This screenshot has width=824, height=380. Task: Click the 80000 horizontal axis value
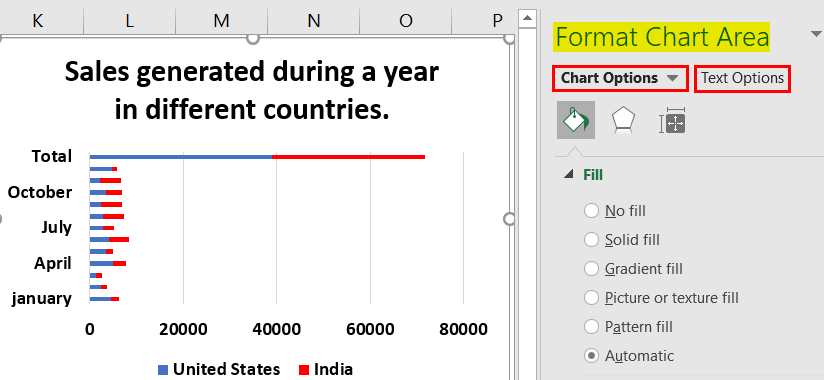click(x=464, y=330)
